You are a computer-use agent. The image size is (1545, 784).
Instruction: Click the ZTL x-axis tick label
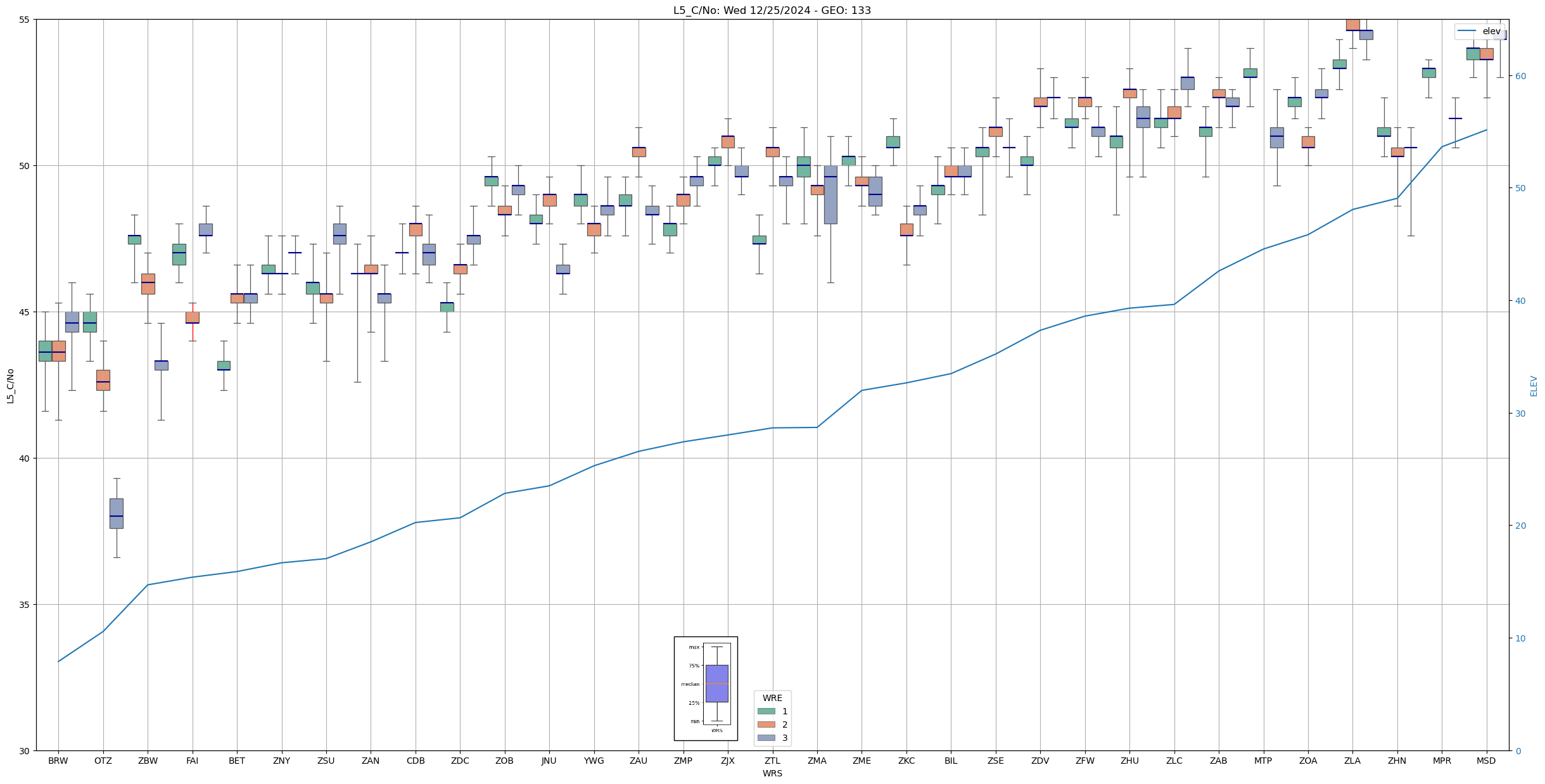(x=772, y=761)
